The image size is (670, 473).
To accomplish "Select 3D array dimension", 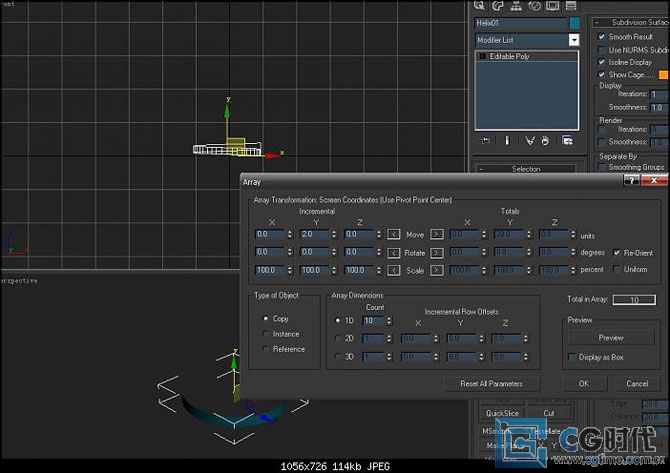I will click(x=338, y=356).
